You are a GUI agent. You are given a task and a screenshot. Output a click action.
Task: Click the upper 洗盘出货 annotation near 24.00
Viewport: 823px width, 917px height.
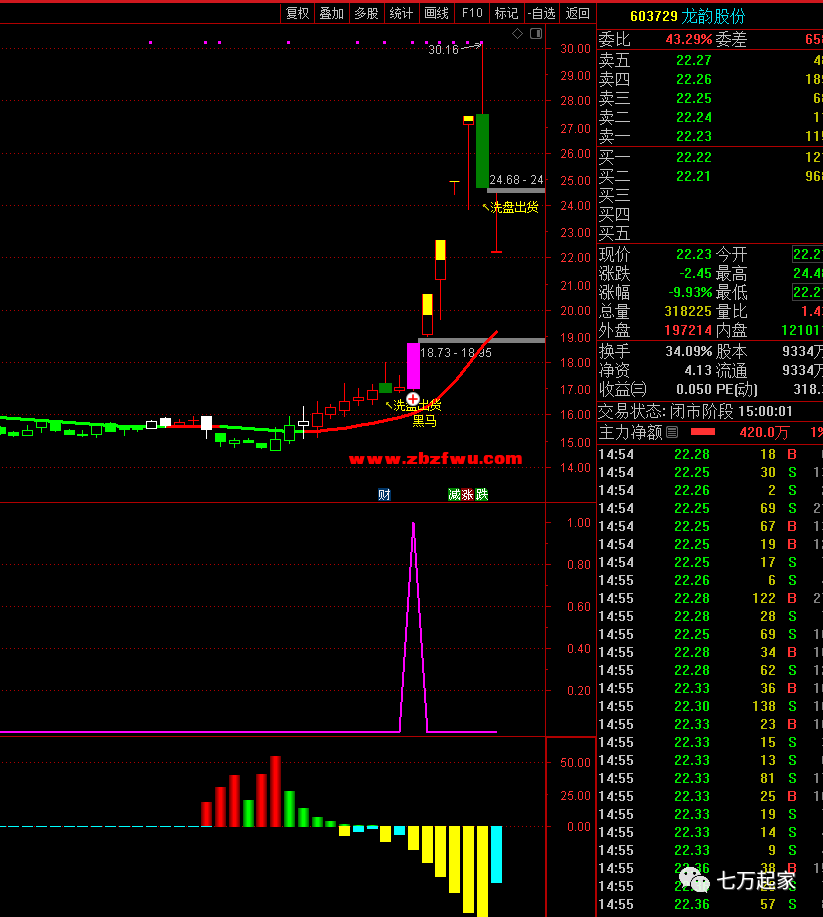pos(514,207)
